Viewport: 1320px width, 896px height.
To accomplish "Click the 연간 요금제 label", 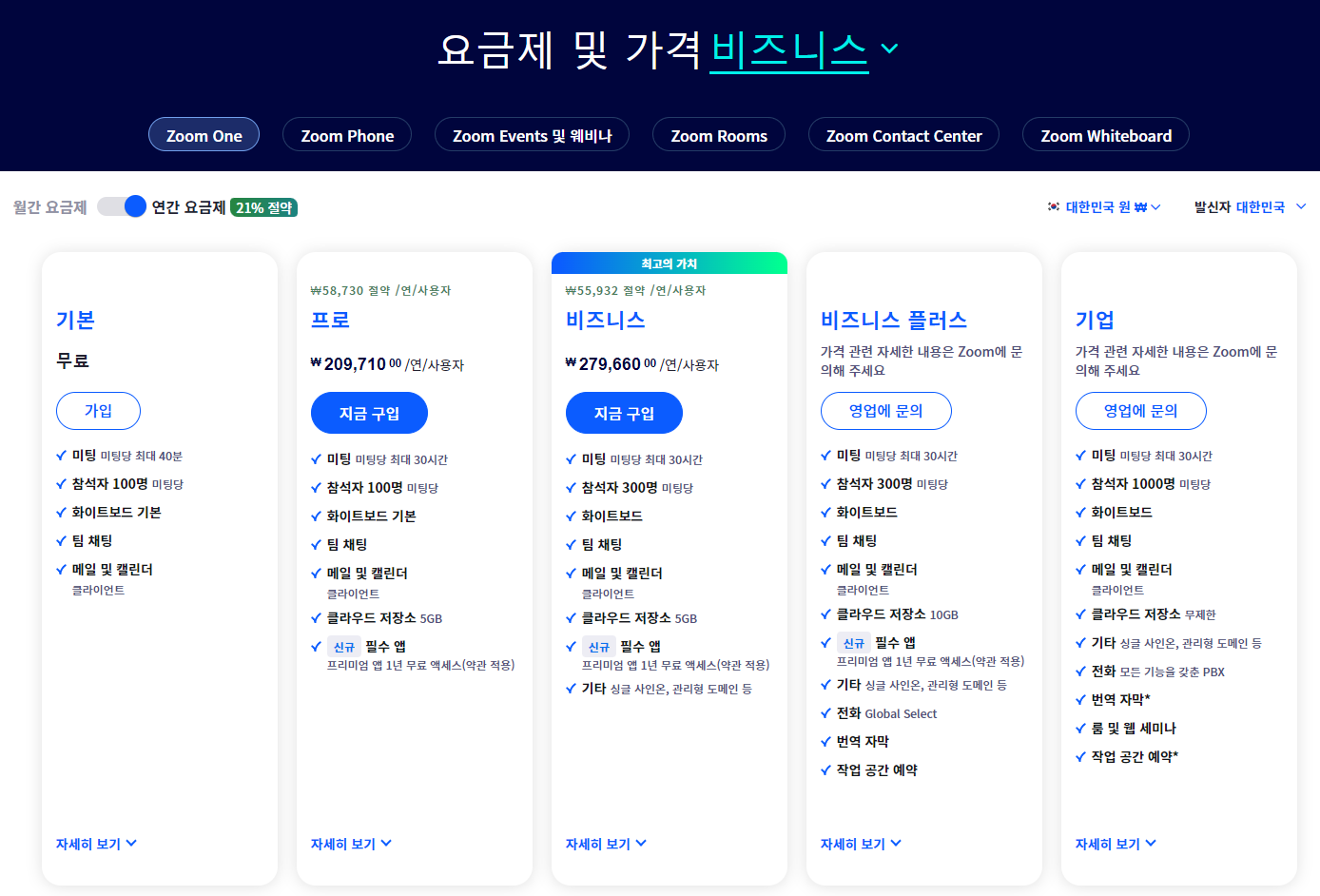I will tap(188, 207).
